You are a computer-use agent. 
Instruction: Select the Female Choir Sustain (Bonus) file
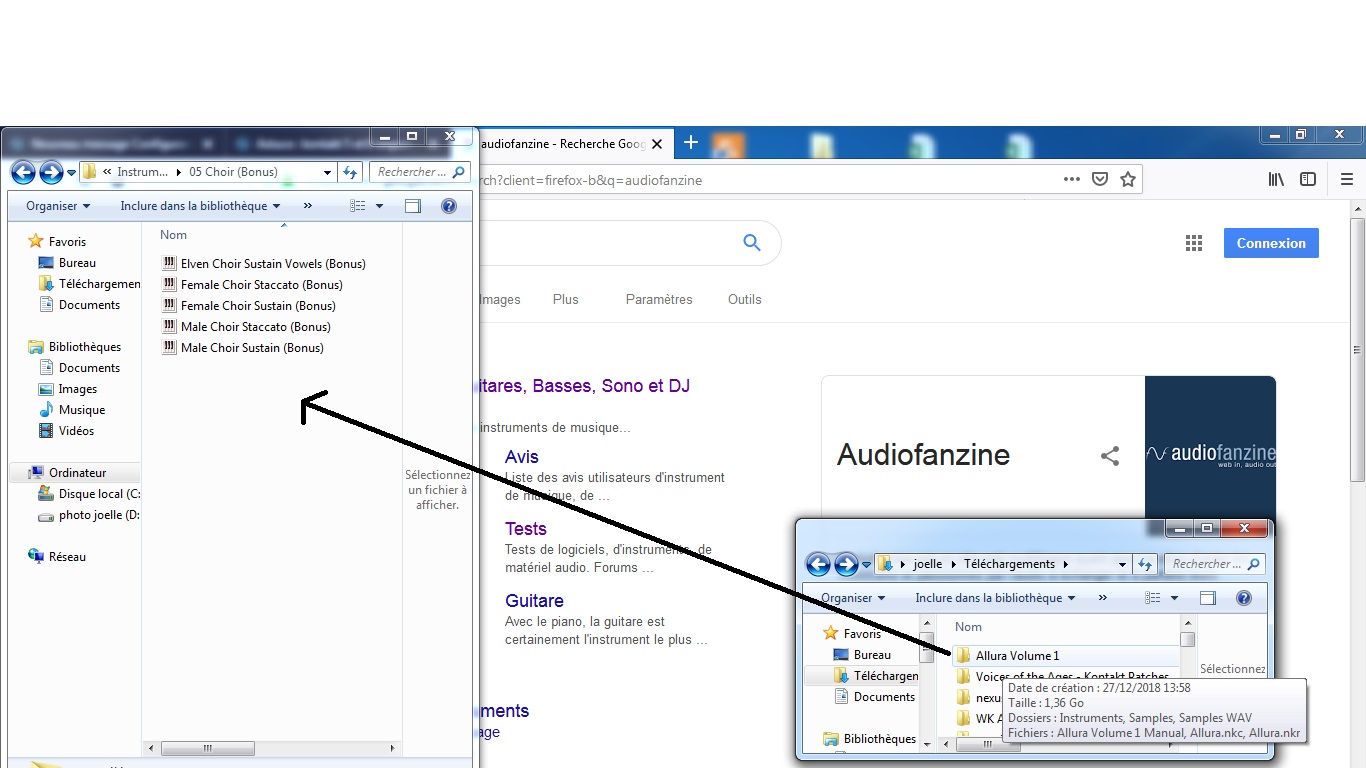tap(249, 306)
